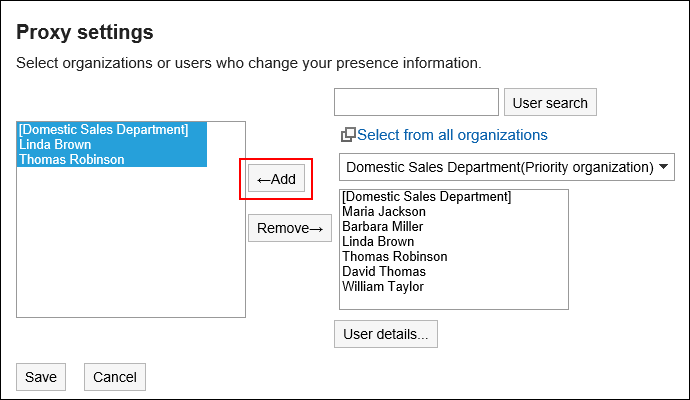The width and height of the screenshot is (690, 400).
Task: Pick William Taylor from the user list
Action: (383, 286)
